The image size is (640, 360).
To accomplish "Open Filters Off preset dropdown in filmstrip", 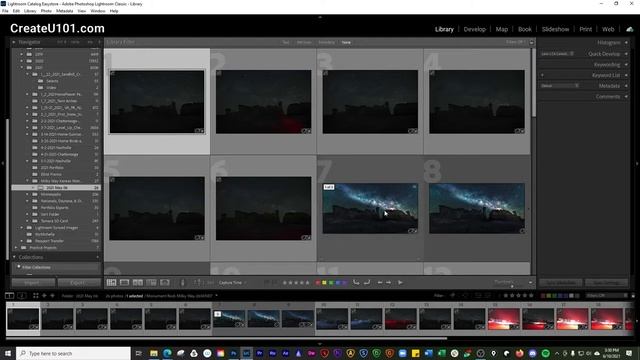I will tap(607, 296).
